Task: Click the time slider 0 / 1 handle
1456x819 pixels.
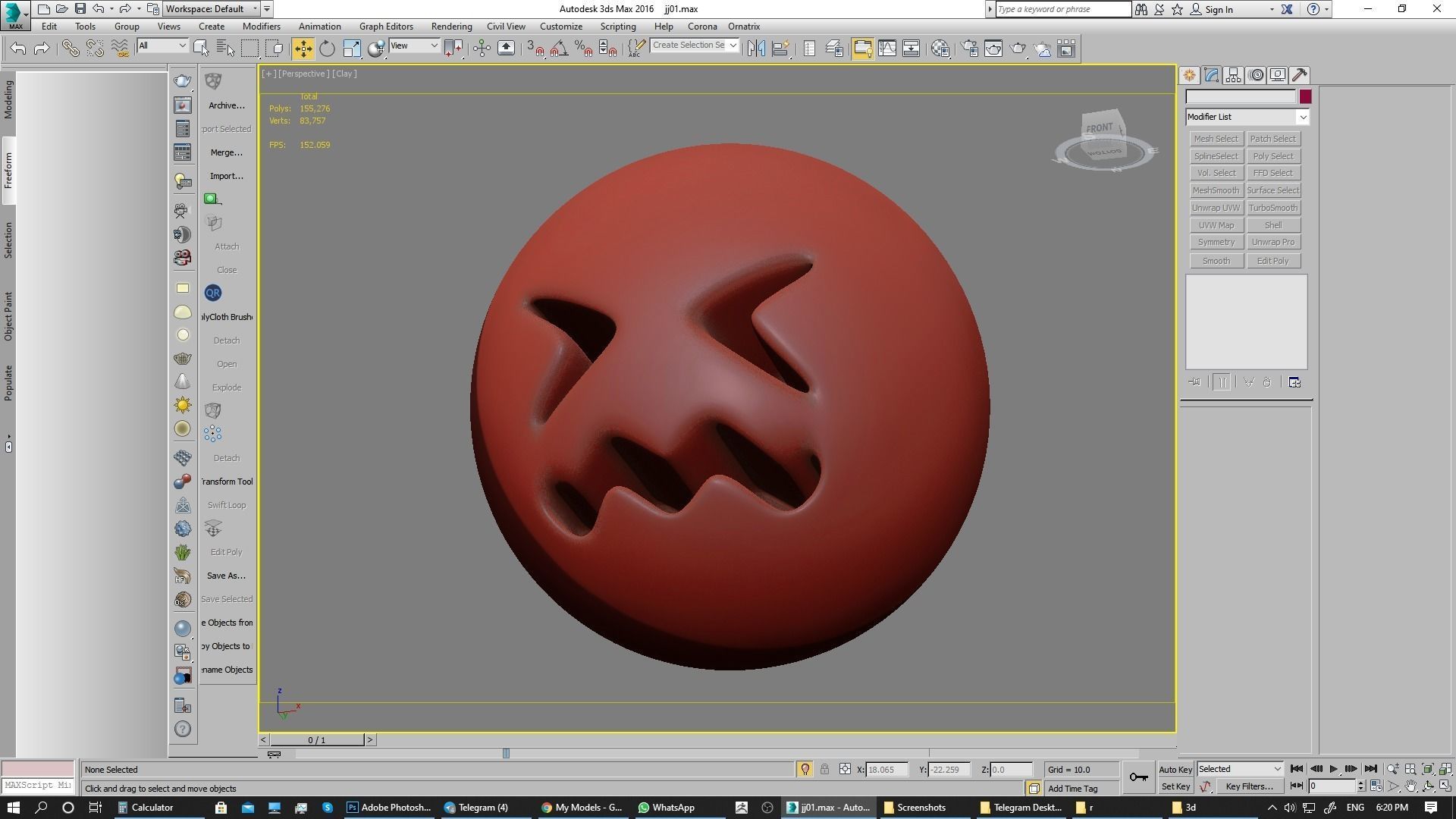Action: [x=317, y=739]
